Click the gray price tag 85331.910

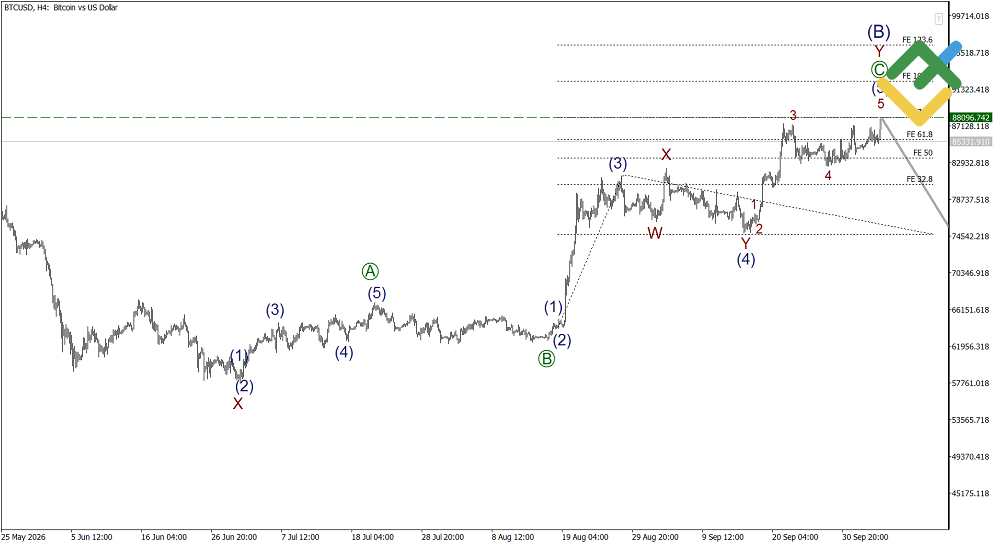(971, 142)
